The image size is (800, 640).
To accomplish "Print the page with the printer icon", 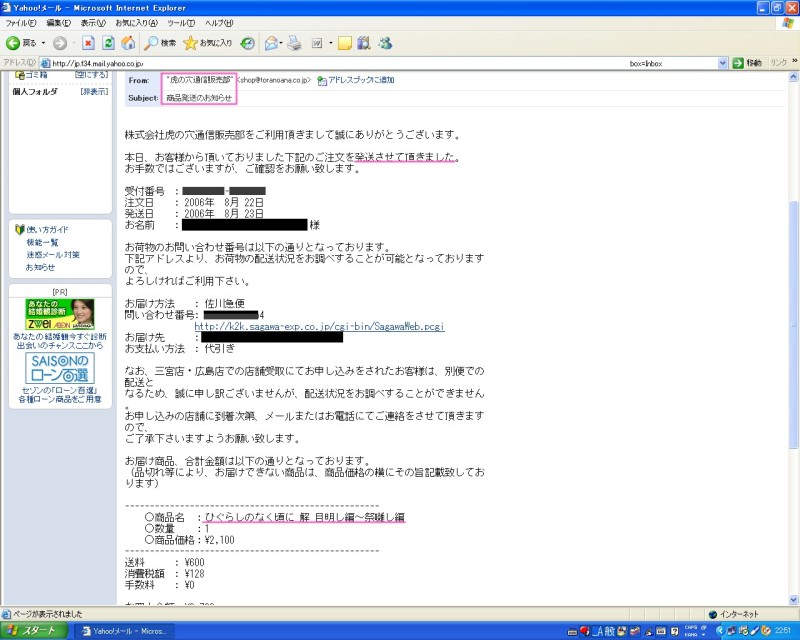I will coord(294,43).
